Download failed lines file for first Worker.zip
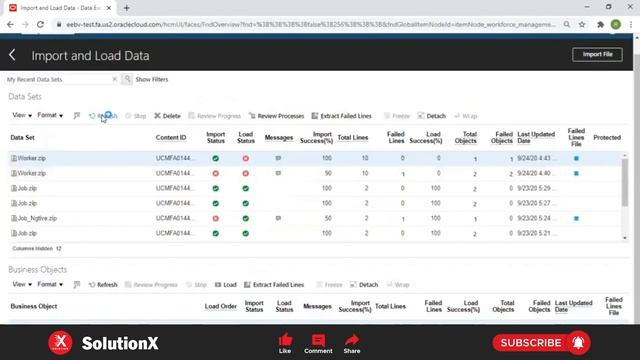This screenshot has height=360, width=640. click(x=576, y=158)
